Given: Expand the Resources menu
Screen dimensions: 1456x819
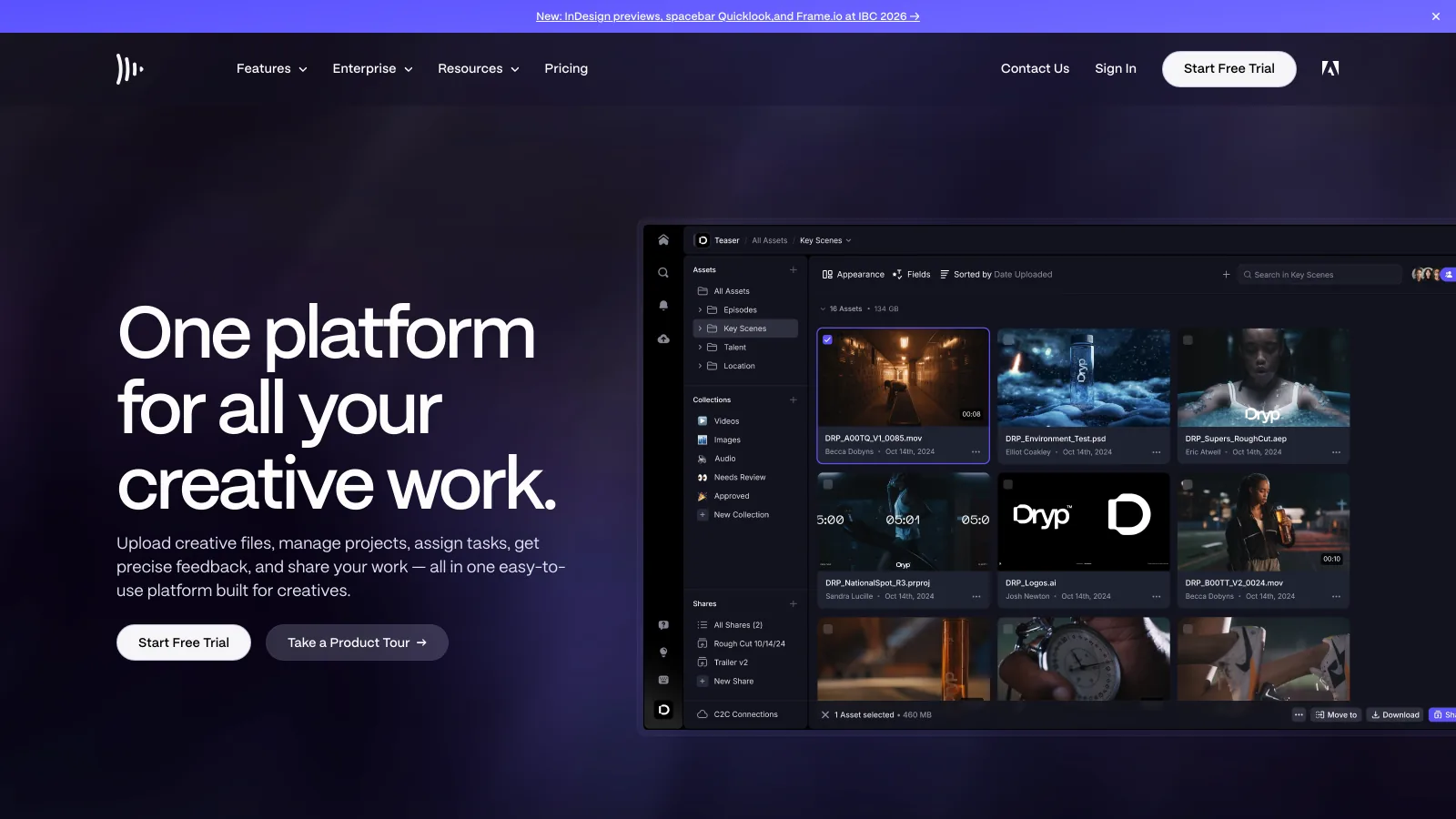Looking at the screenshot, I should click(x=478, y=68).
